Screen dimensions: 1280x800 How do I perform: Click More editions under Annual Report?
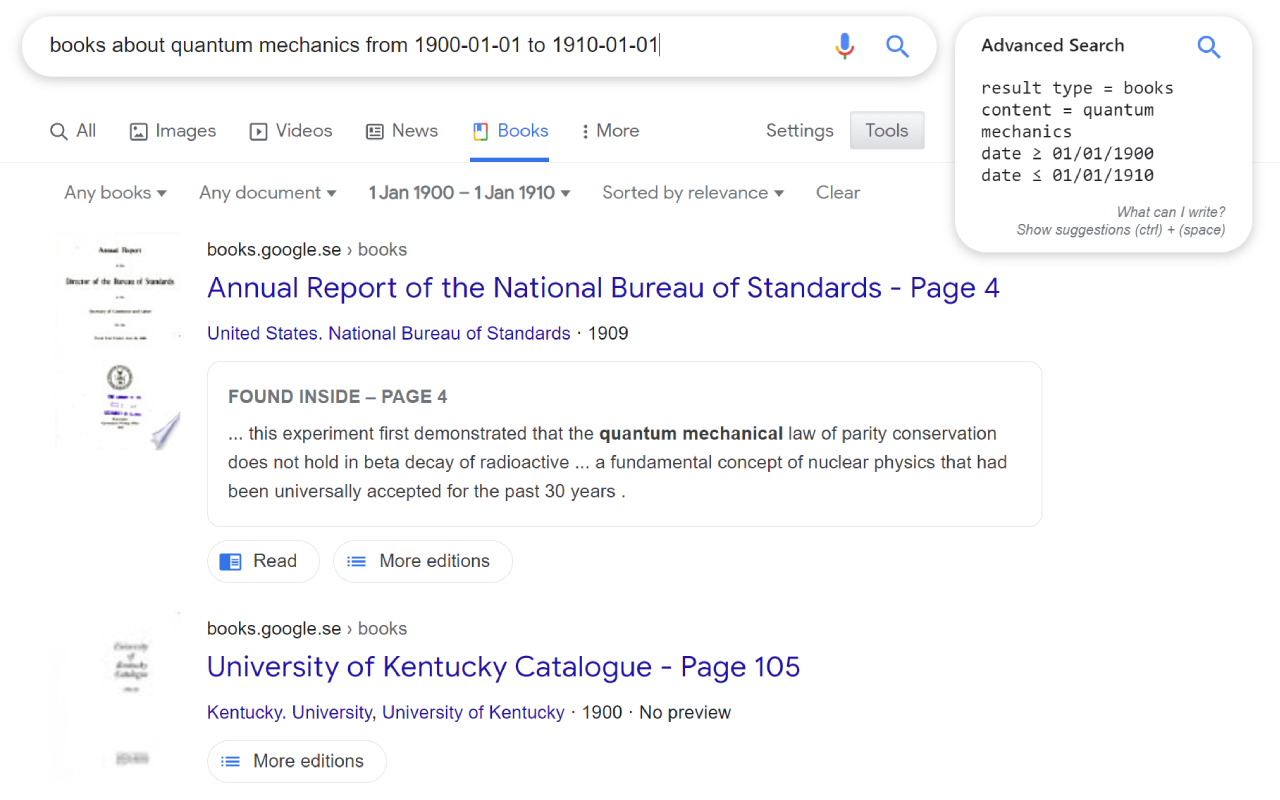pyautogui.click(x=423, y=561)
